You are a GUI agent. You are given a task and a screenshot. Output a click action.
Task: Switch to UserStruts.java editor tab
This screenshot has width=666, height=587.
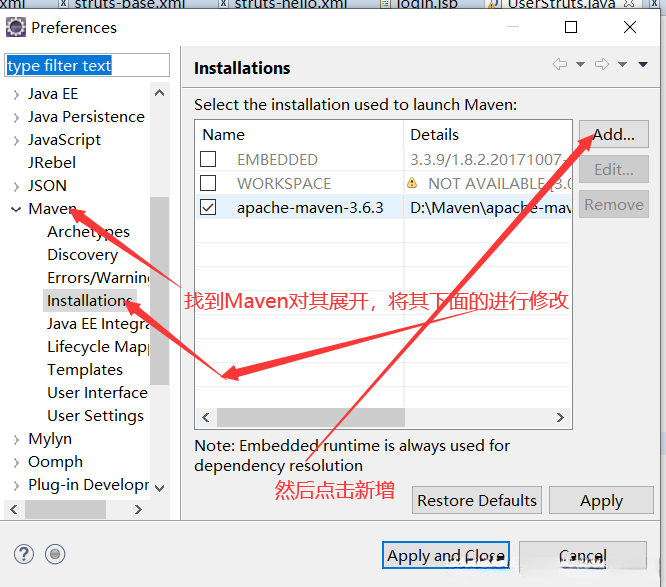[561, 4]
